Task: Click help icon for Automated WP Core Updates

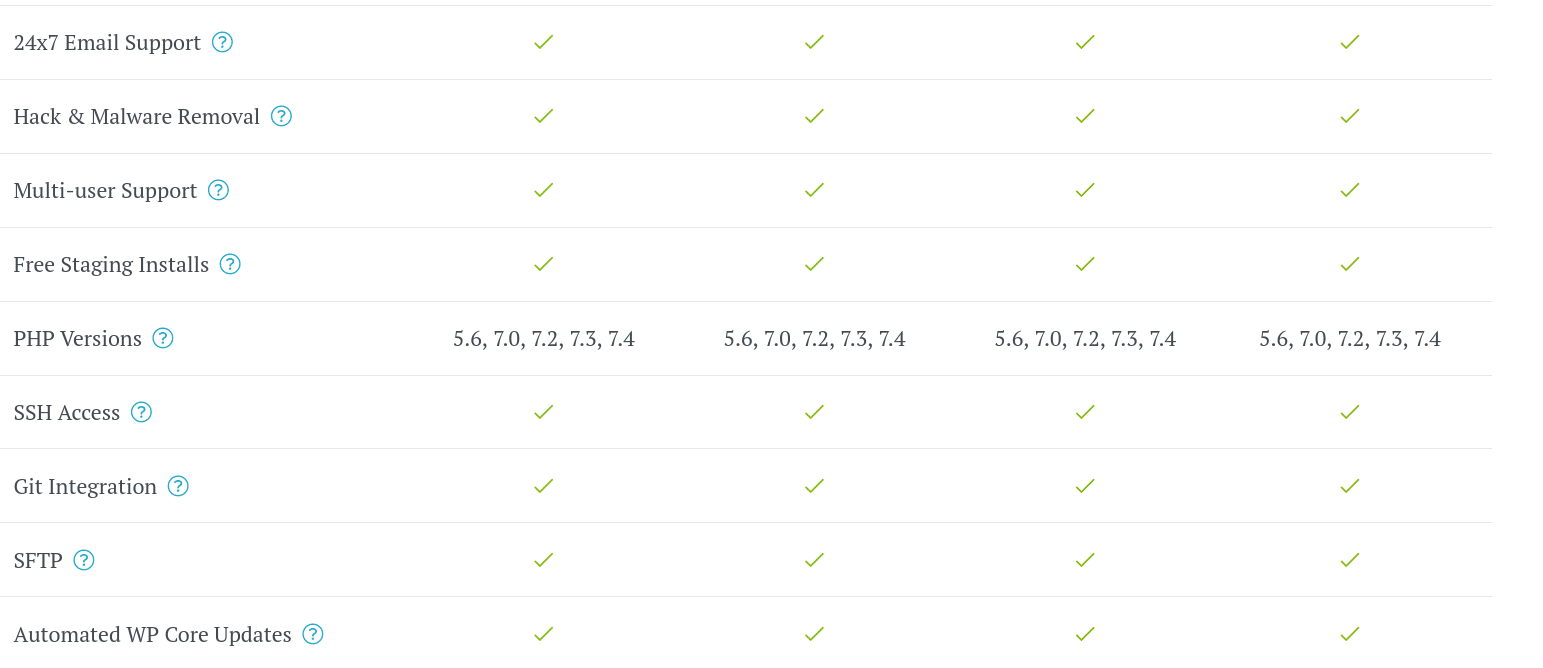Action: click(x=313, y=634)
